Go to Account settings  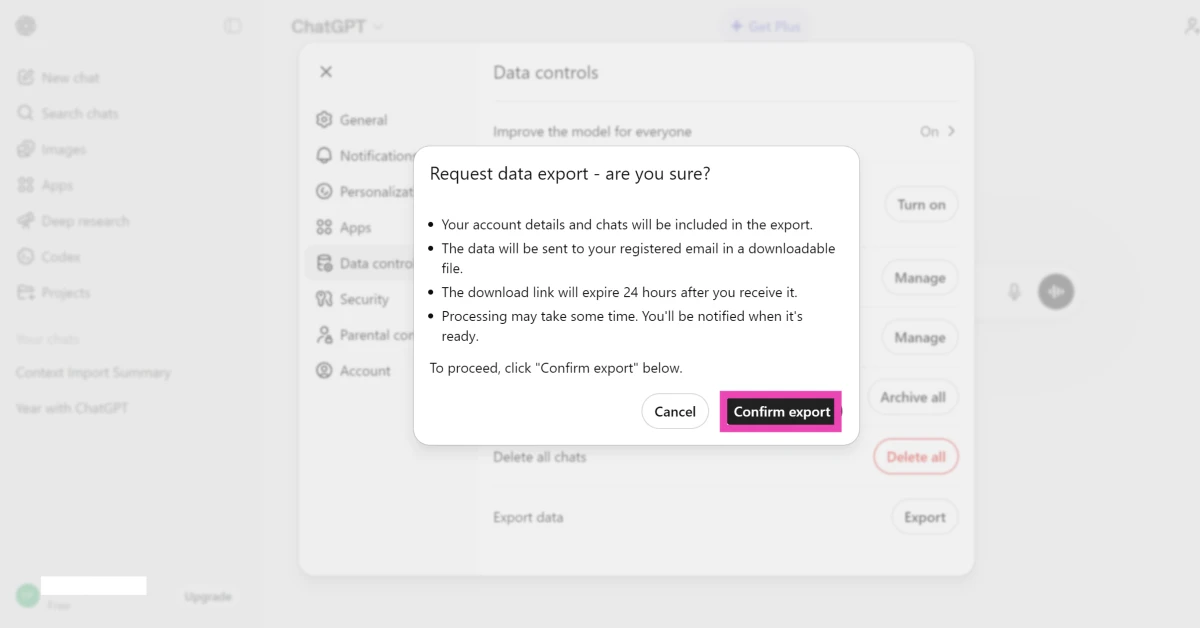[x=364, y=370]
